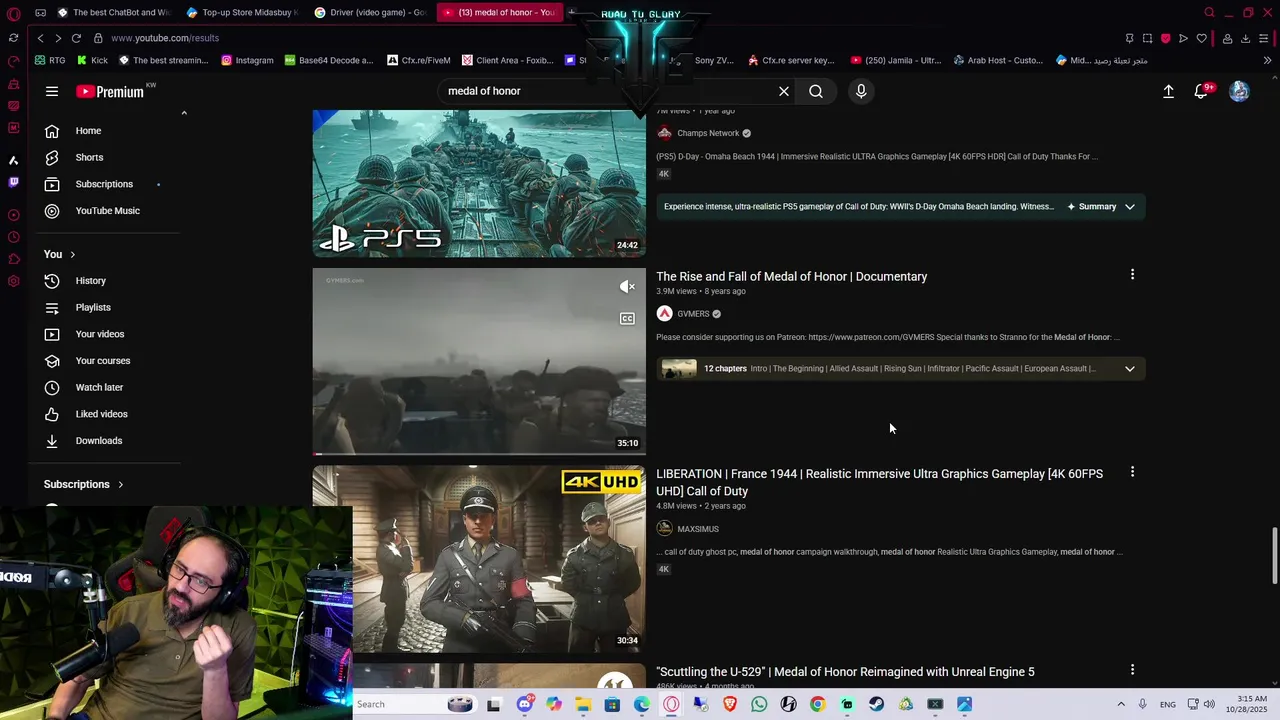Click the page vertical scrollbar thumb
The height and width of the screenshot is (720, 1280).
pos(1274,555)
